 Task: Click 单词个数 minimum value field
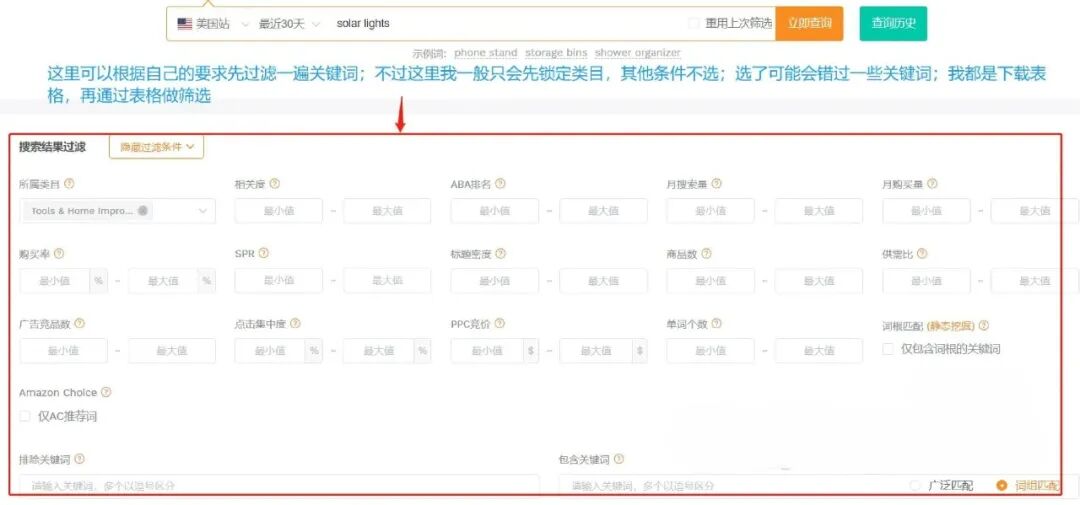point(710,351)
